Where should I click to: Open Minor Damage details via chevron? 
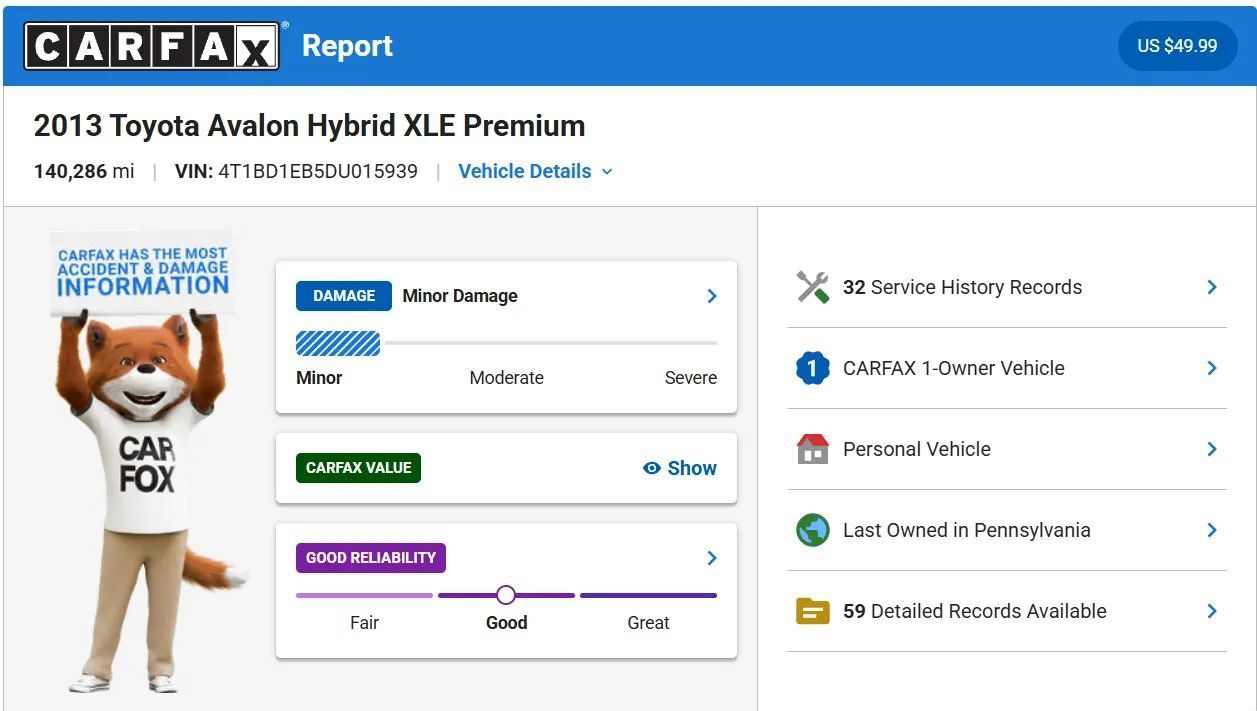(x=712, y=296)
